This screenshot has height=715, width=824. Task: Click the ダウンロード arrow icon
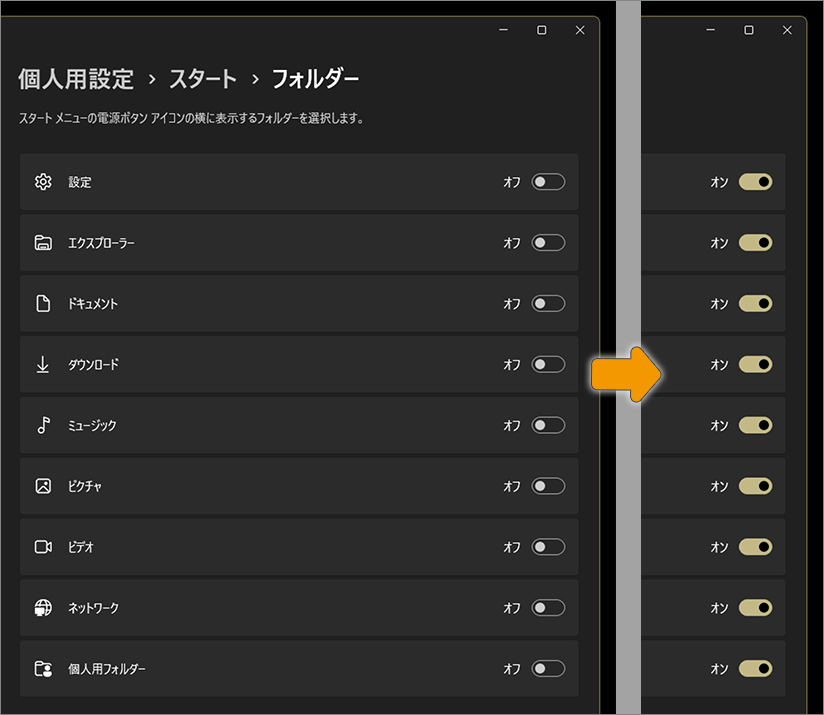click(x=43, y=365)
